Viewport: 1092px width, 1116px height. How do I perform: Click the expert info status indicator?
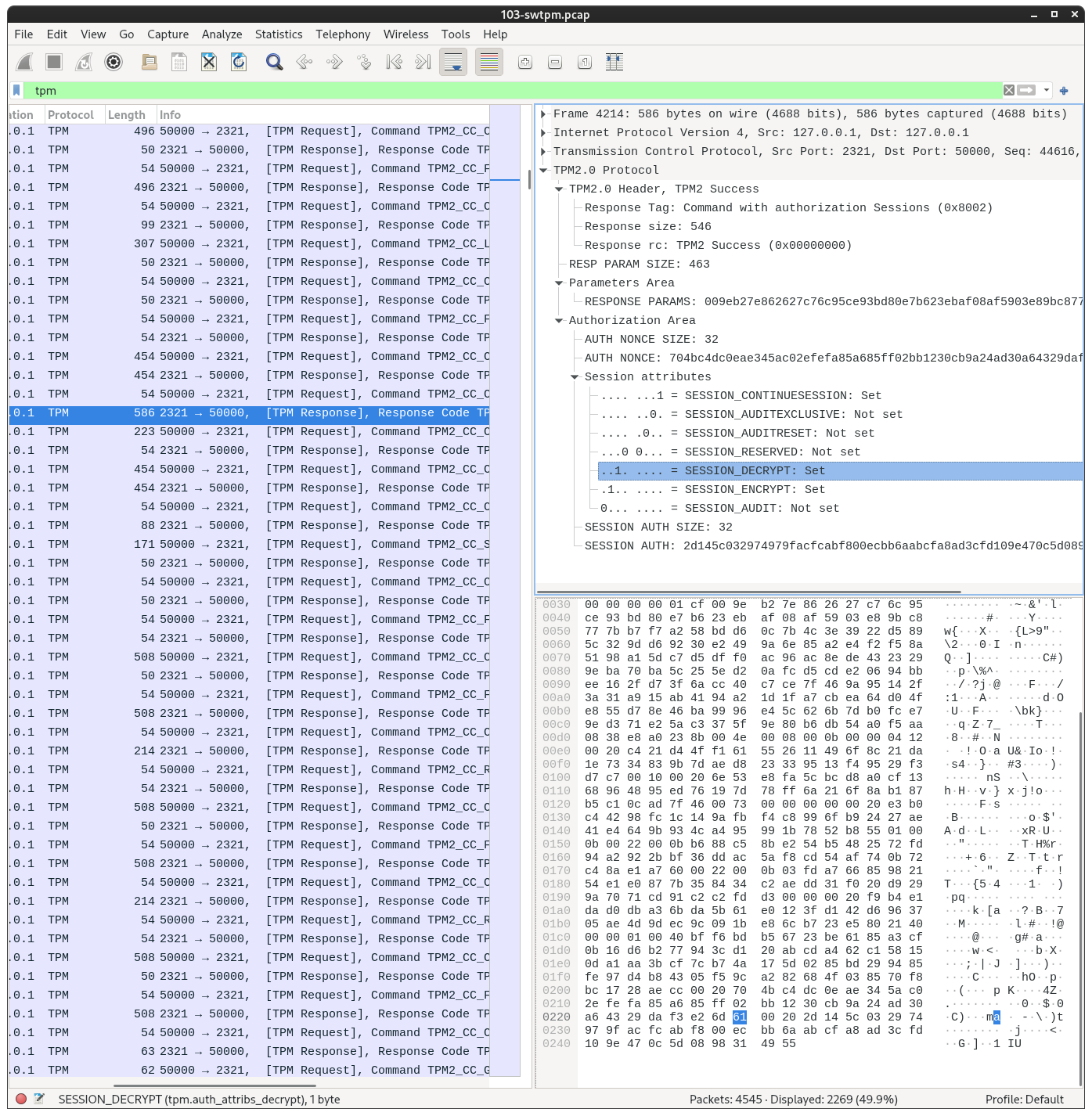pos(21,1099)
